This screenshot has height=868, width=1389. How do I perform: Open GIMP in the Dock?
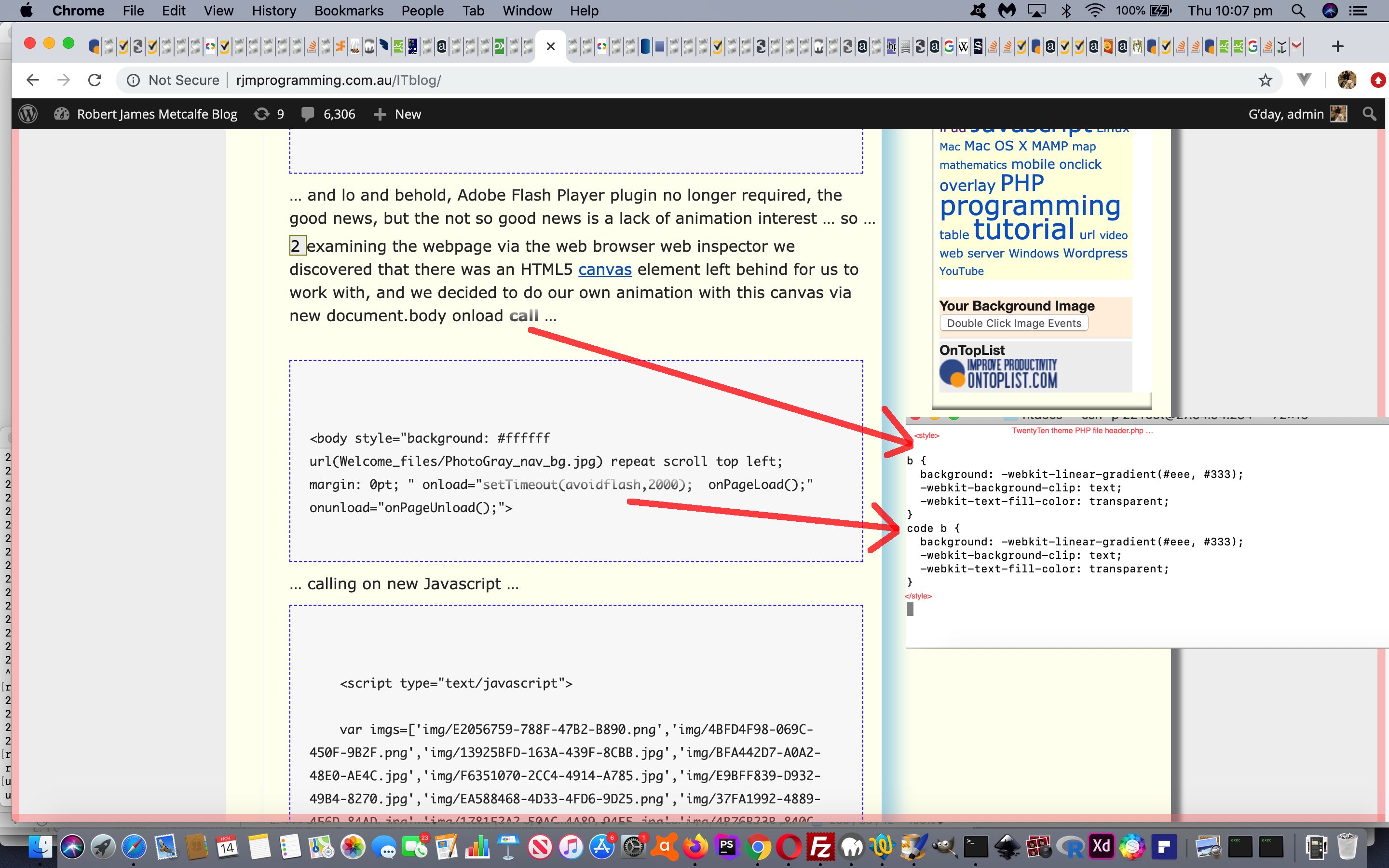(x=945, y=846)
